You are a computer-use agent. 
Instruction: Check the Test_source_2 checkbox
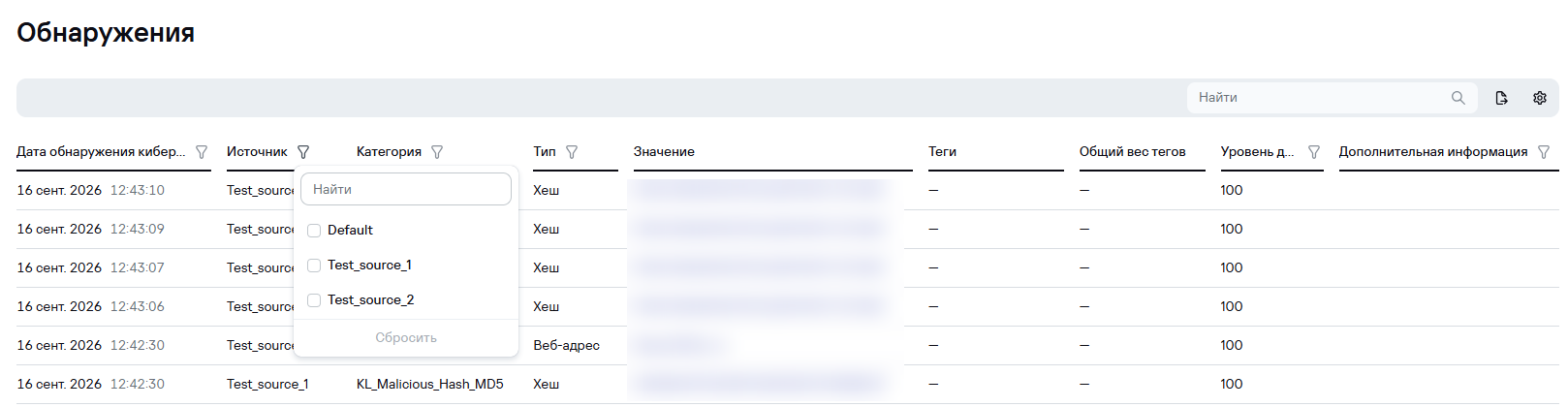click(x=314, y=300)
